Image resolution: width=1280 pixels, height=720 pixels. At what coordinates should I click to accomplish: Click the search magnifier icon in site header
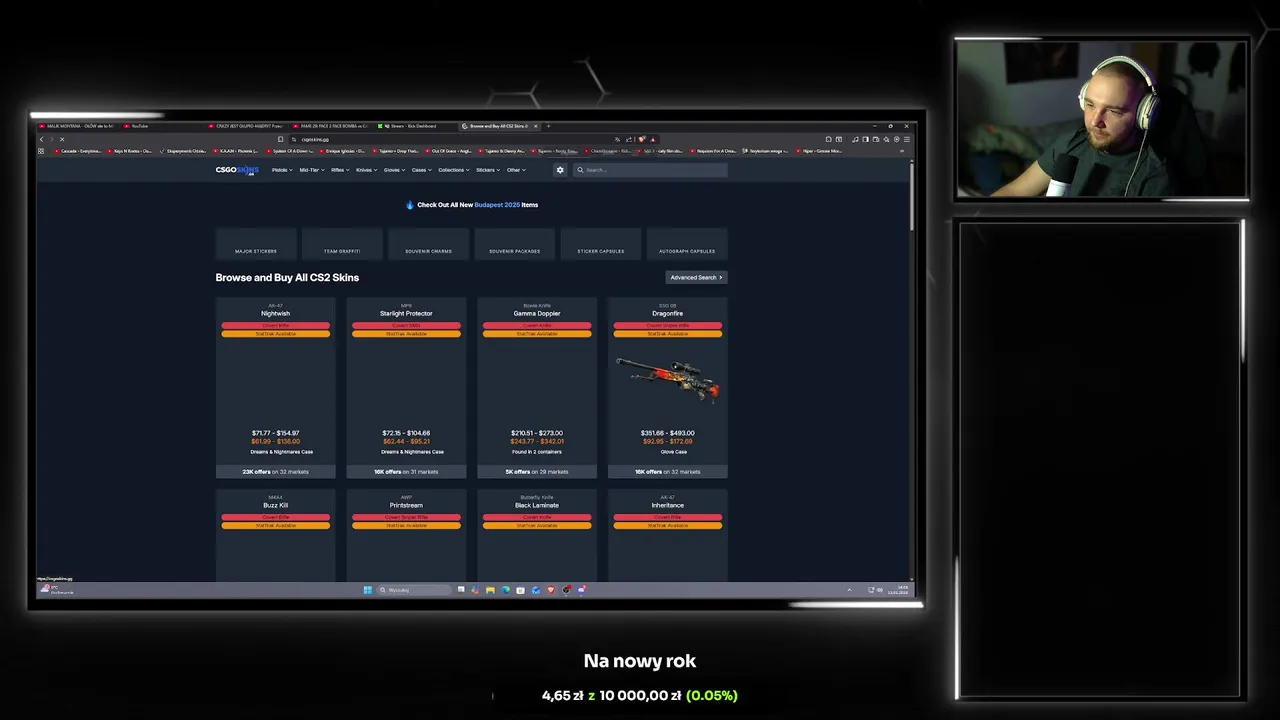pos(580,170)
